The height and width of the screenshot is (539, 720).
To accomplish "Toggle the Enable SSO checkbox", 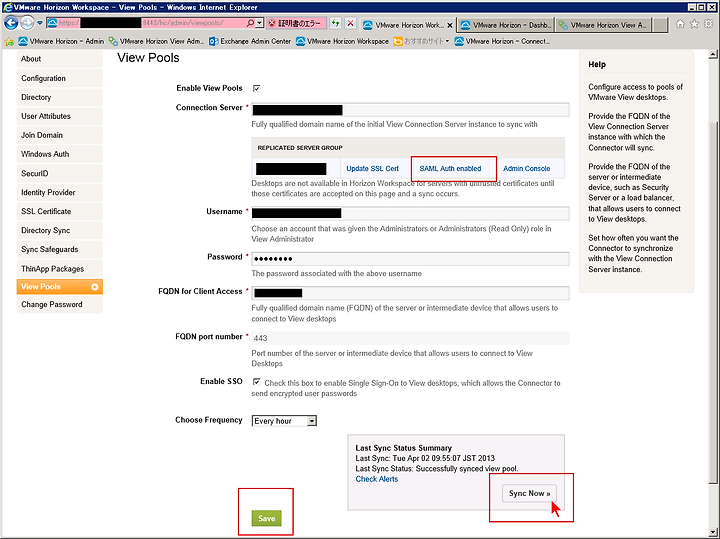I will point(256,382).
